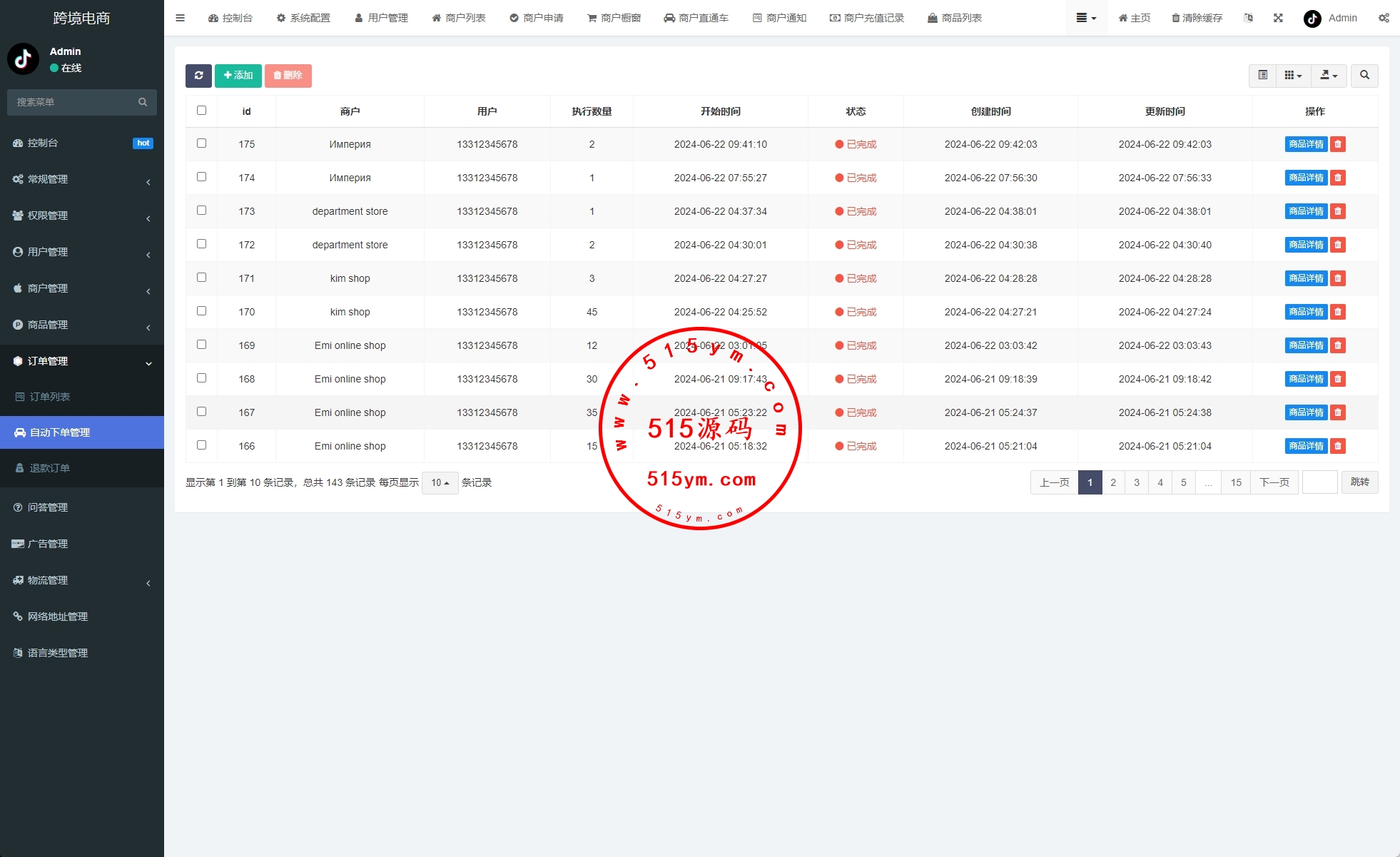Open the 商户列表 top tab
1400x857 pixels.
pos(459,18)
